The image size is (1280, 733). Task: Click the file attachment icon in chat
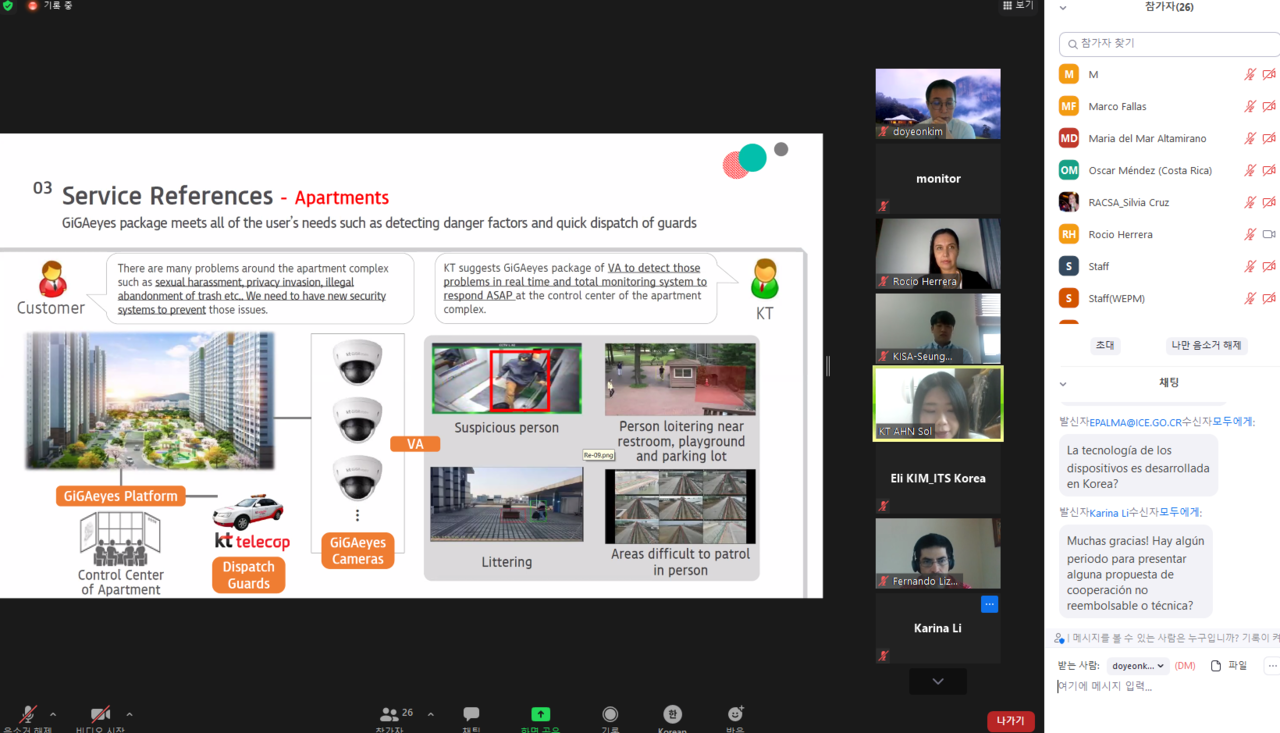(x=1216, y=665)
